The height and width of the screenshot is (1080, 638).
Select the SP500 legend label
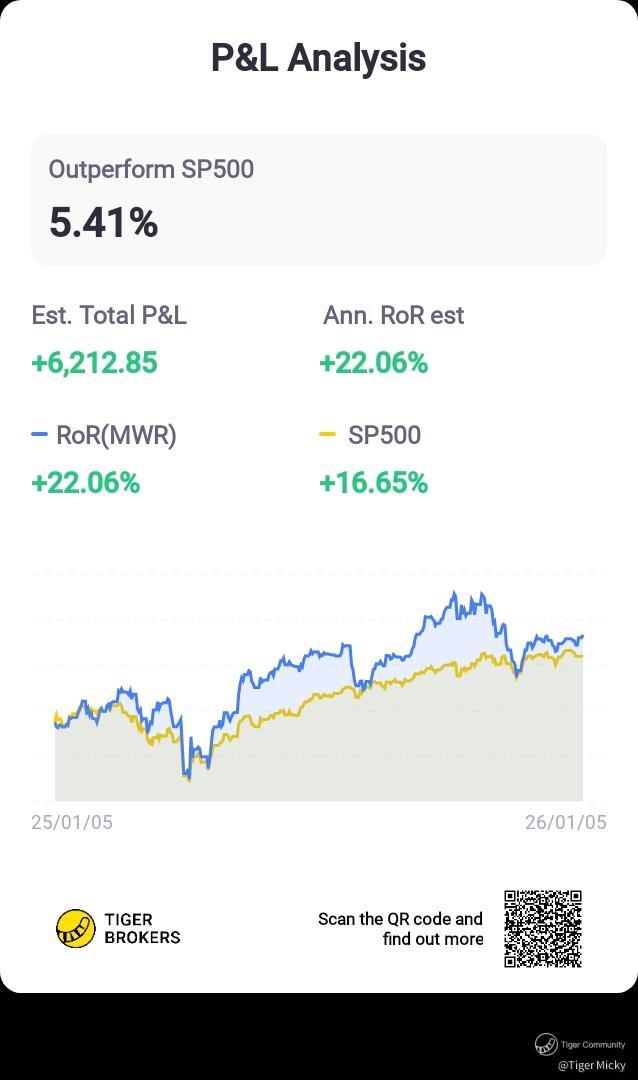click(x=384, y=435)
